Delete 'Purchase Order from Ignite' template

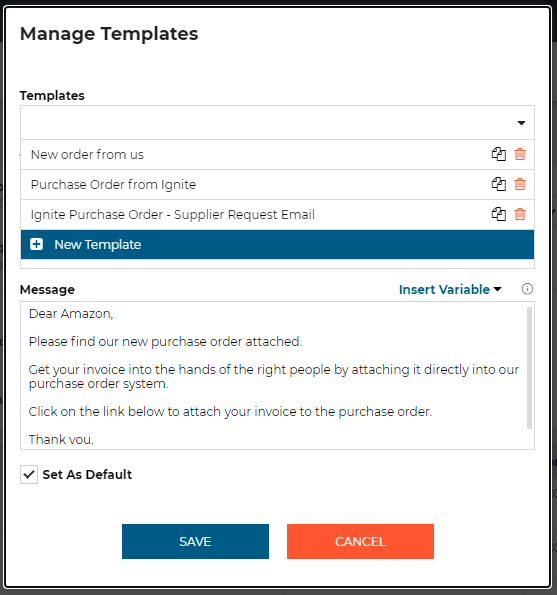520,184
